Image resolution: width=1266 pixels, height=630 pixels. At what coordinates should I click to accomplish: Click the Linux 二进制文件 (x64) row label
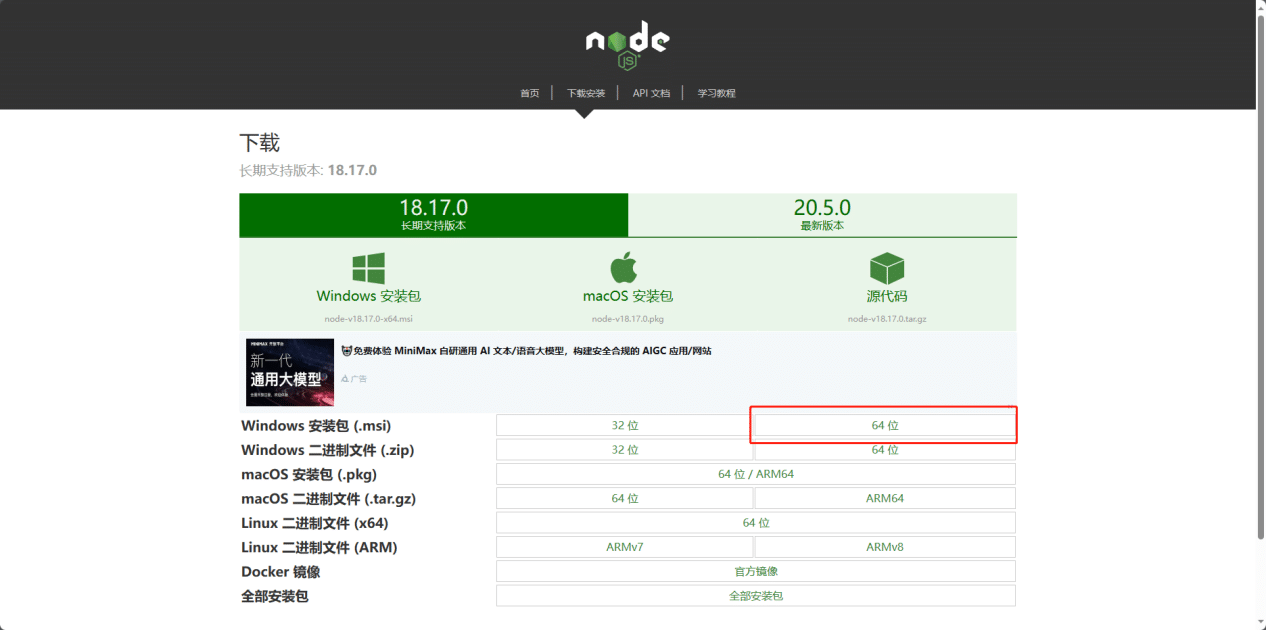(314, 523)
